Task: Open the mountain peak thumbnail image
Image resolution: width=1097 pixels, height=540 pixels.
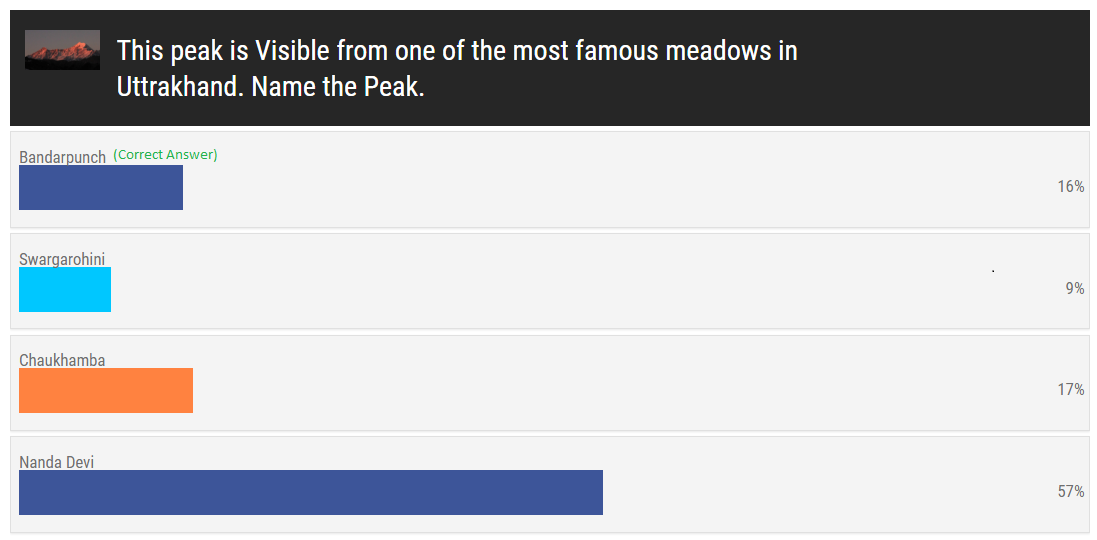Action: (62, 50)
